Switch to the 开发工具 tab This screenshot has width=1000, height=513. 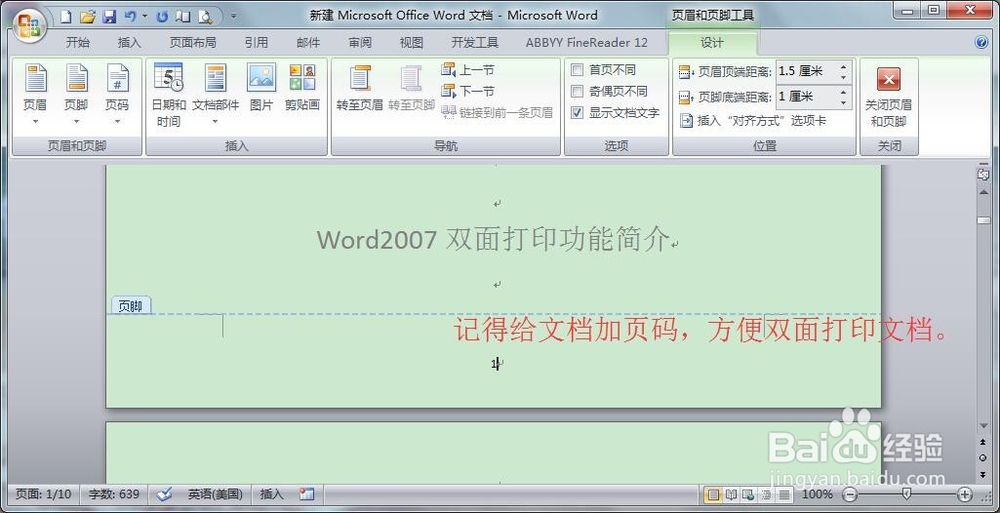point(474,43)
